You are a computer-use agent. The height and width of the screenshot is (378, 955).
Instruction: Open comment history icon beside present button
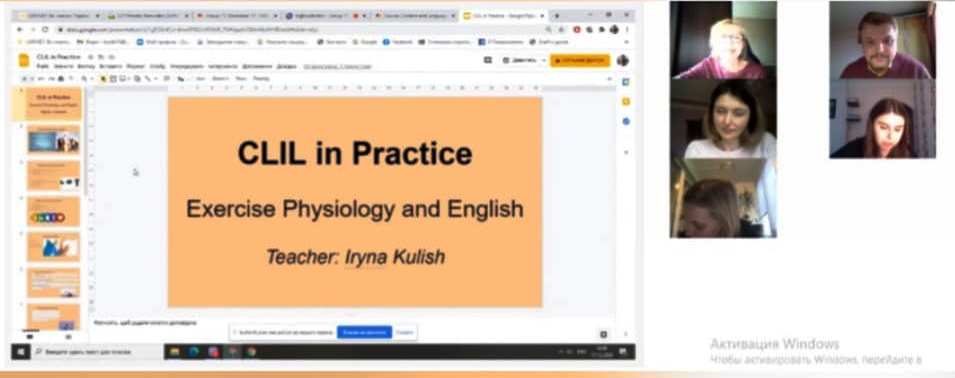point(487,60)
